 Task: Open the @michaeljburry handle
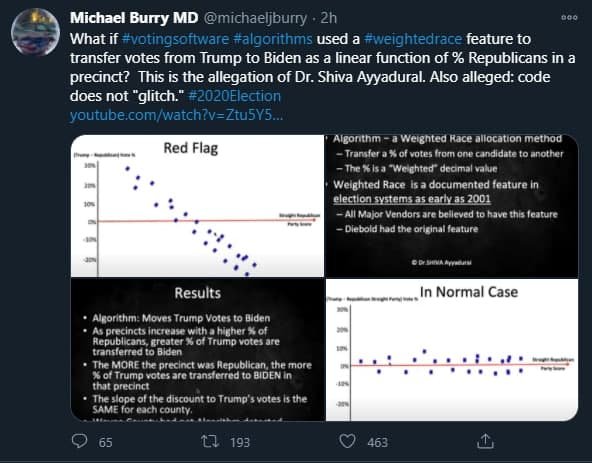[255, 18]
